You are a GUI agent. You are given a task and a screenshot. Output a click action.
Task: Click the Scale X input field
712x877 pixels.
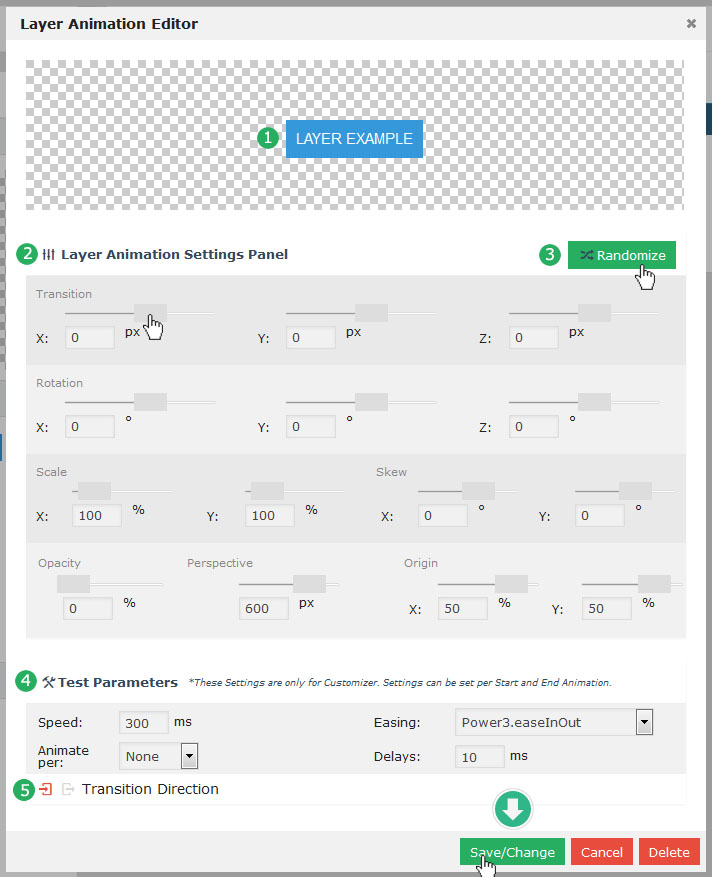coord(97,516)
